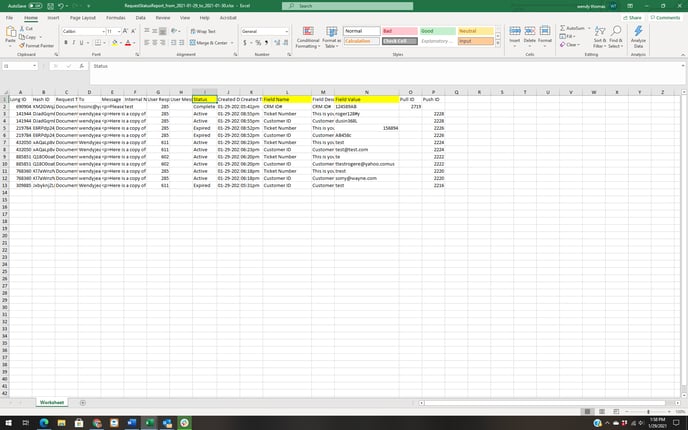Click the Share button

pyautogui.click(x=631, y=17)
